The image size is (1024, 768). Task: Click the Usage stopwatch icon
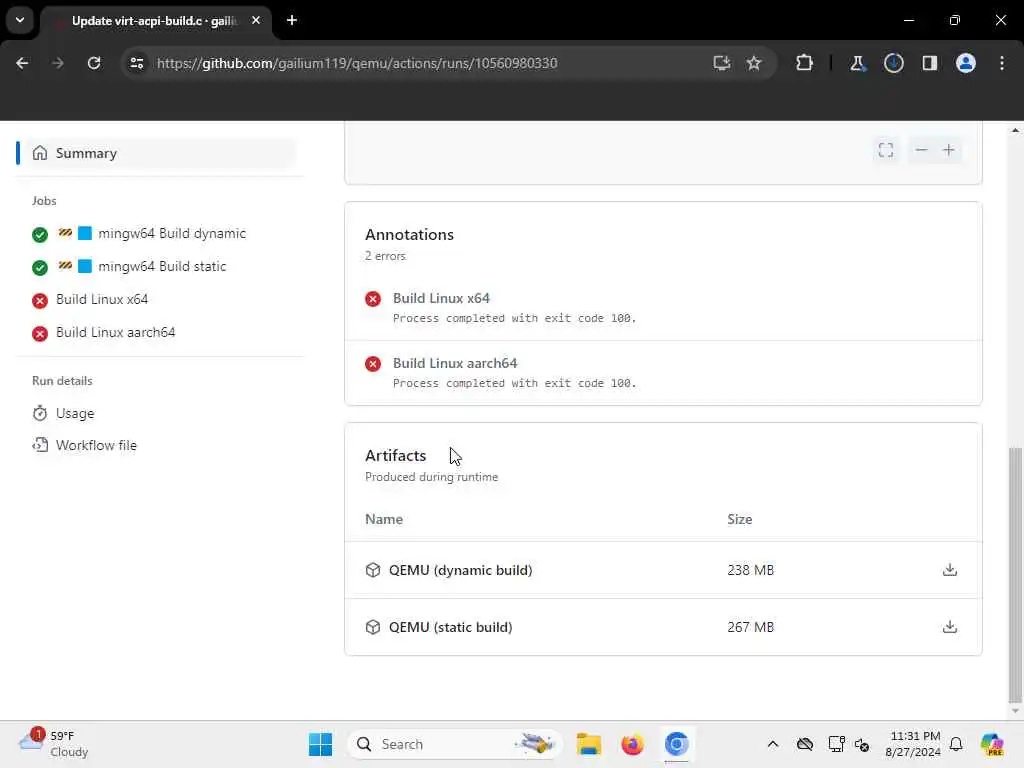[x=40, y=413]
